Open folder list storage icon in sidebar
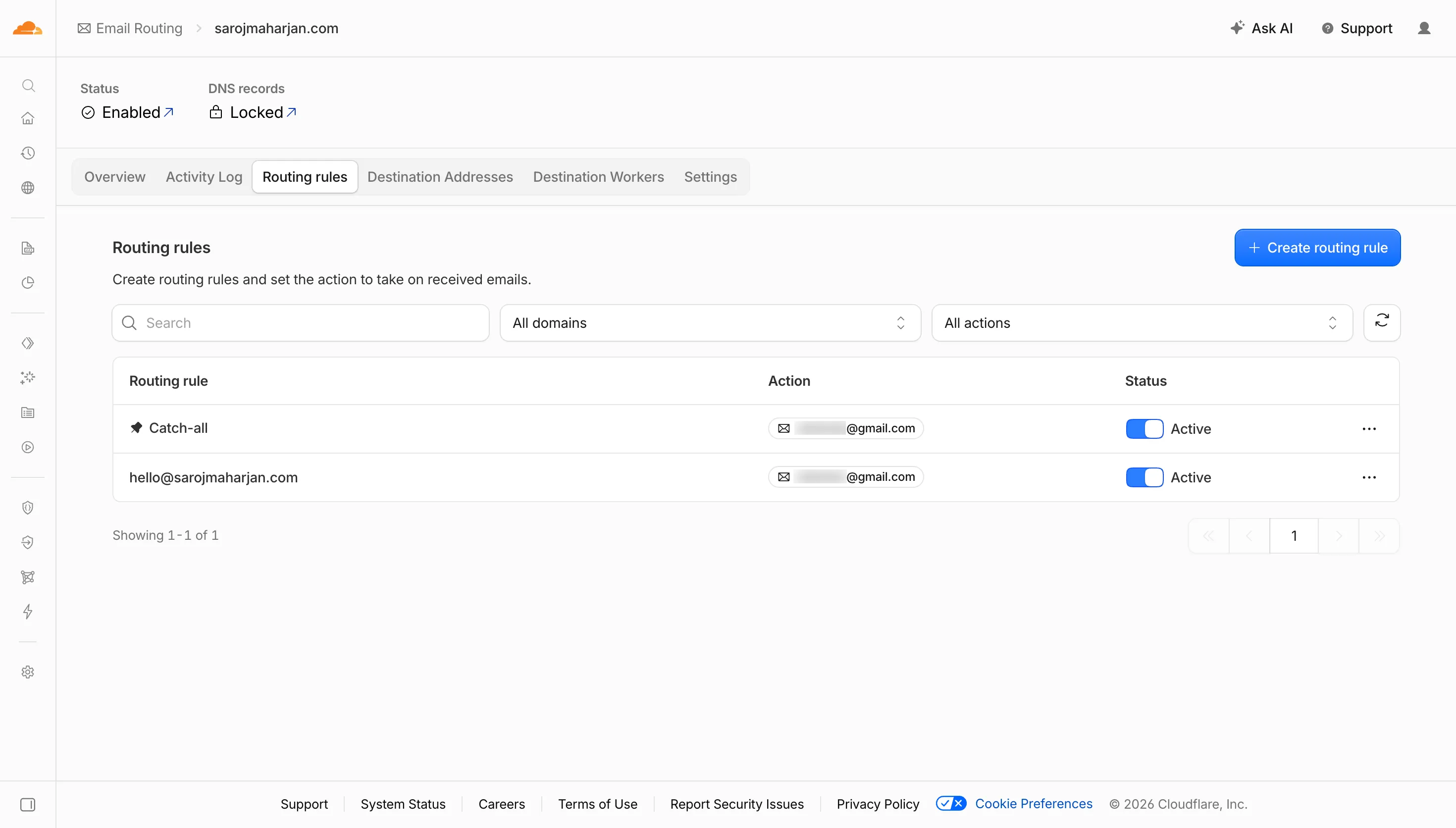Image resolution: width=1456 pixels, height=828 pixels. point(28,413)
